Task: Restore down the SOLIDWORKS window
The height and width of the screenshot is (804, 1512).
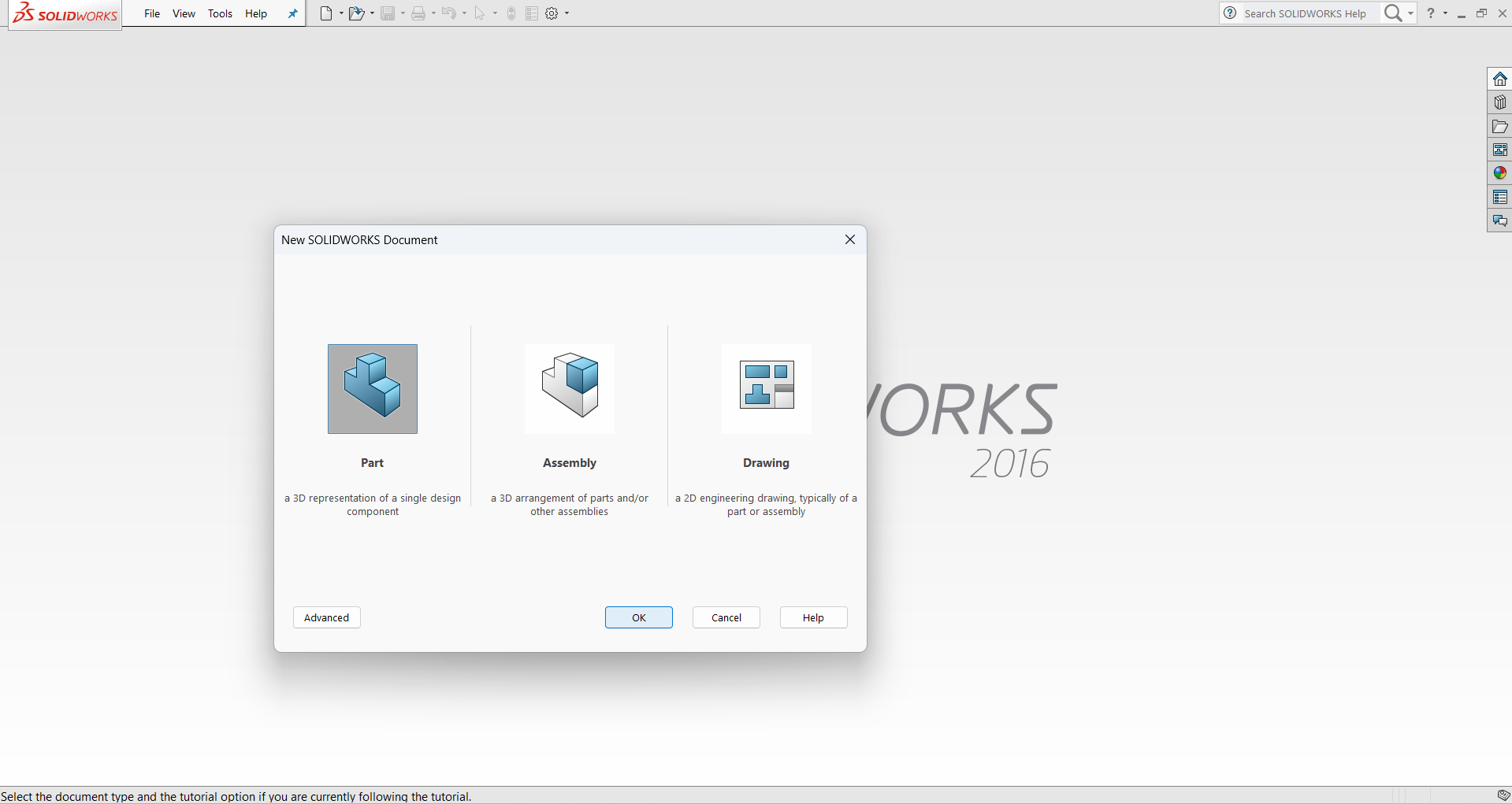Action: pos(1482,13)
